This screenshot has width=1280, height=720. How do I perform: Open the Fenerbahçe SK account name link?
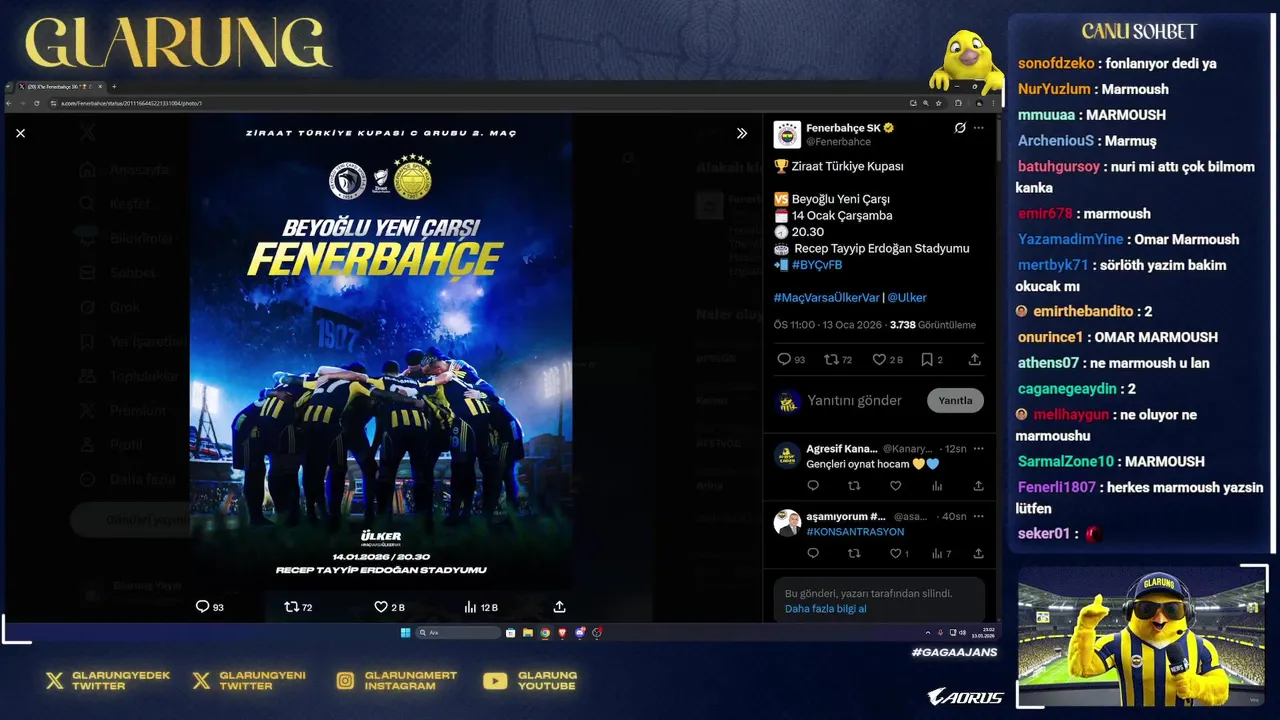pos(843,128)
